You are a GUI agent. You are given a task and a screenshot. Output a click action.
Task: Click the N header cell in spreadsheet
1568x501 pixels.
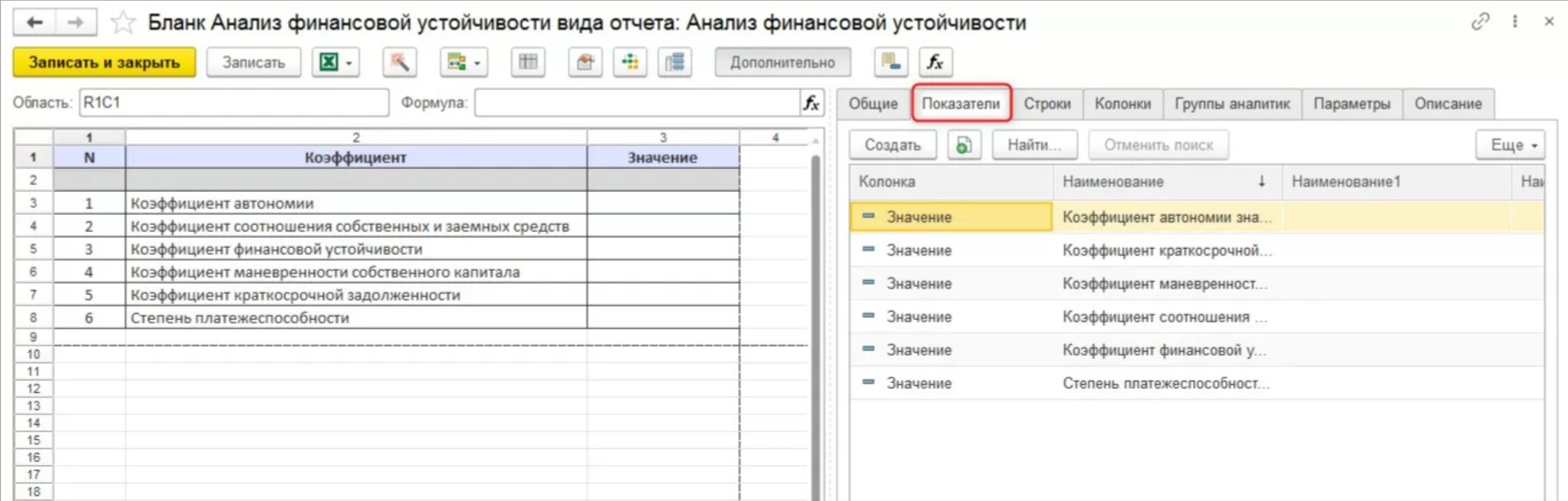89,157
